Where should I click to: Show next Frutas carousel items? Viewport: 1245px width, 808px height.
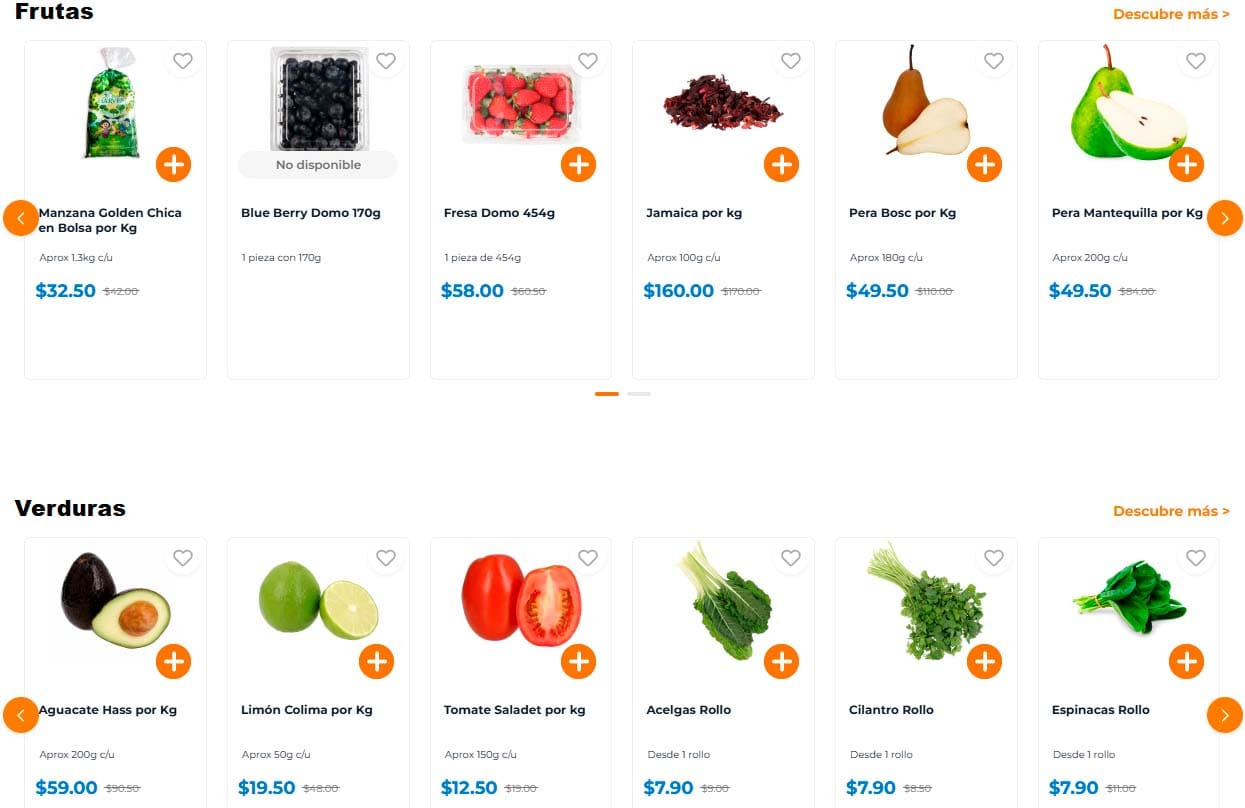1225,218
